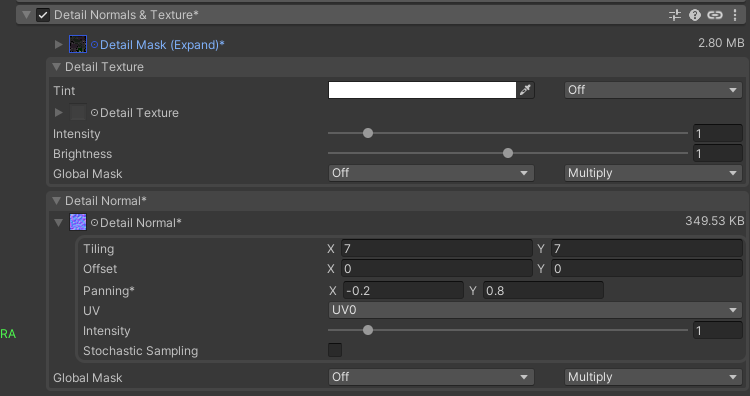Click the Brightness value field
750x396 pixels.
tap(717, 154)
